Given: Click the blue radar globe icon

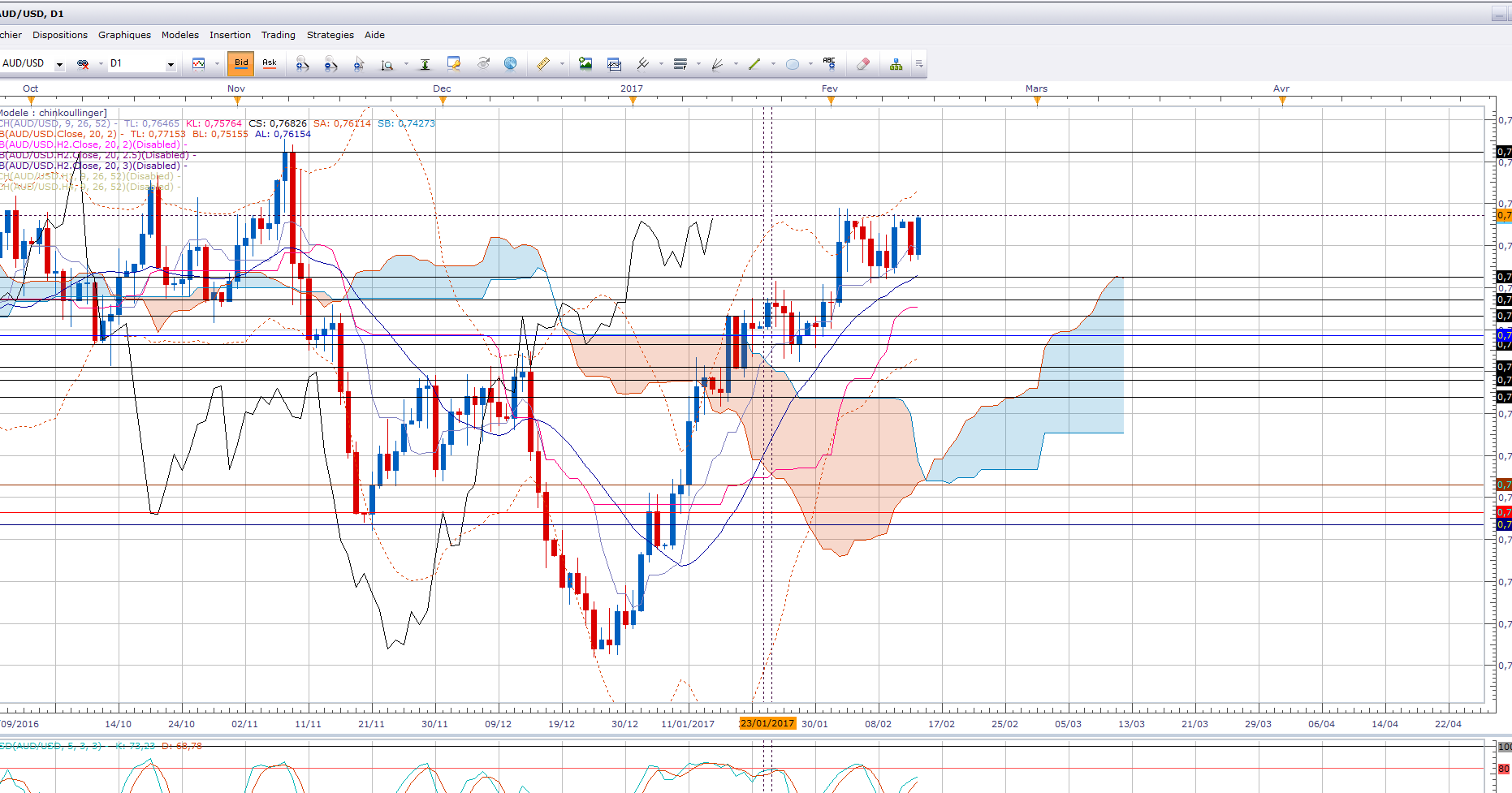Looking at the screenshot, I should 511,63.
